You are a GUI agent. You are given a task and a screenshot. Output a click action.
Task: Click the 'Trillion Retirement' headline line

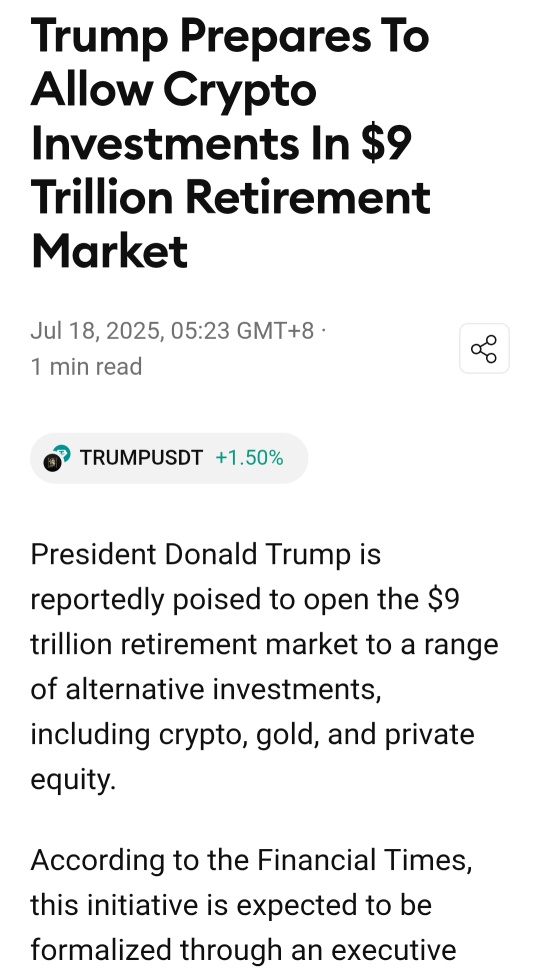click(x=230, y=198)
